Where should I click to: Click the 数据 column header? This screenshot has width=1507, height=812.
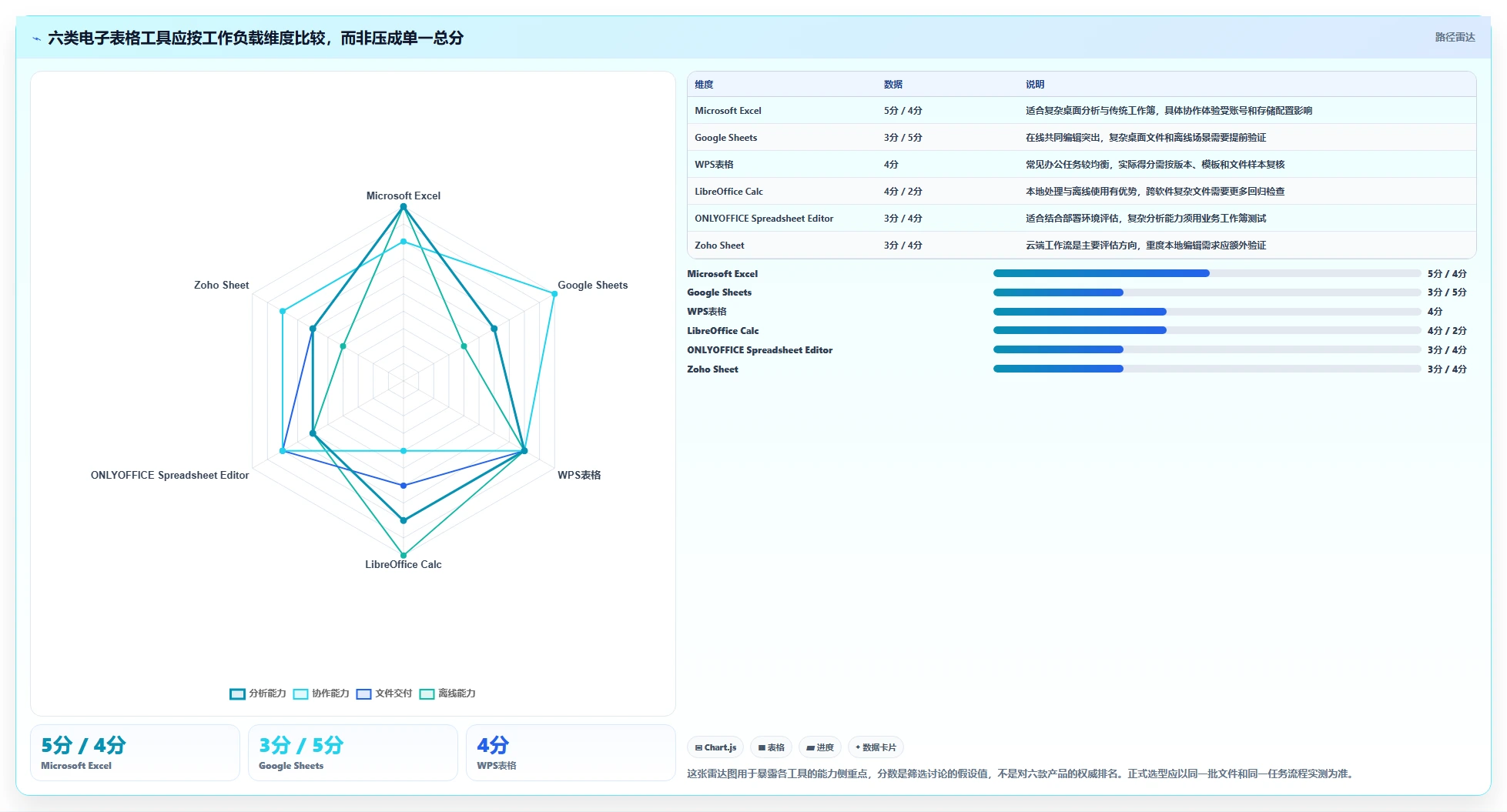[893, 85]
